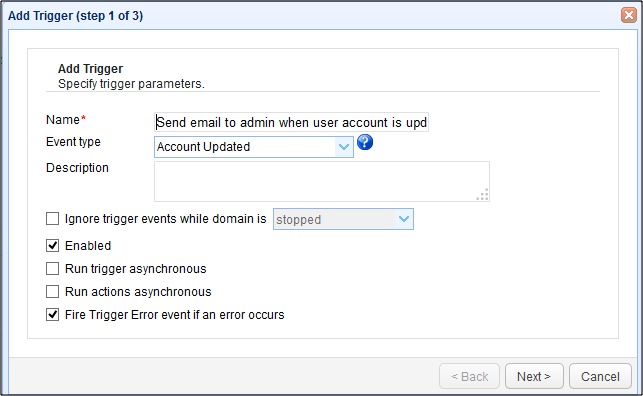The image size is (643, 396).
Task: Uncheck the Enabled checkbox
Action: (52, 246)
